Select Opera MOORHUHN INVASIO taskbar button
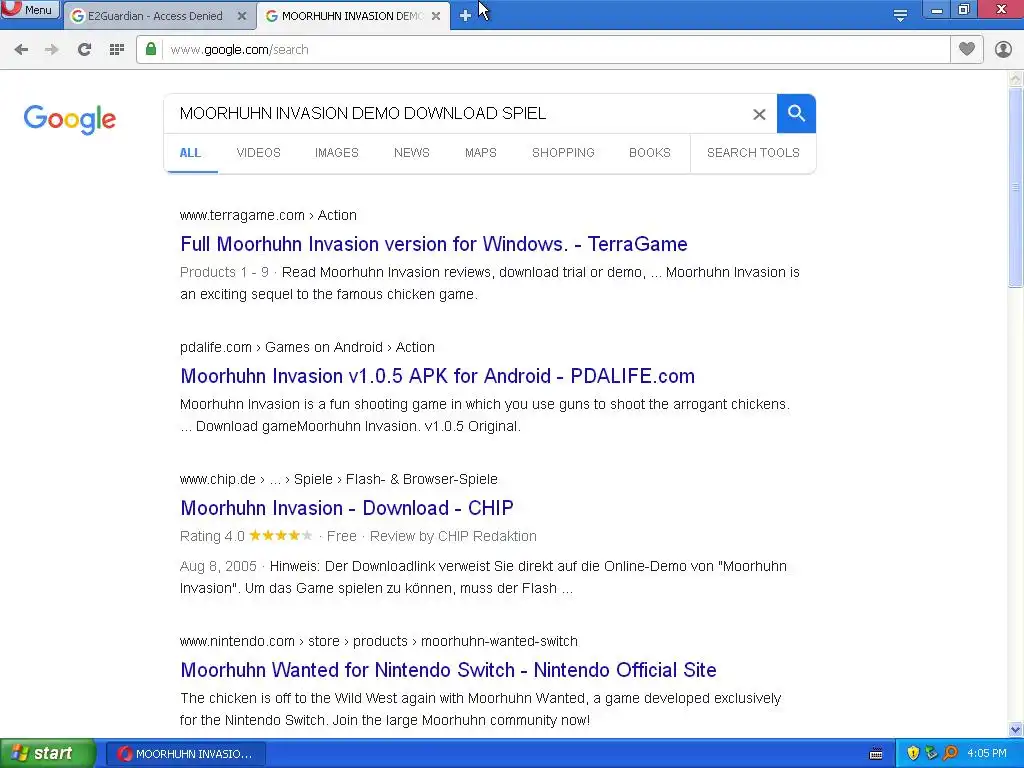The height and width of the screenshot is (768, 1024). [185, 754]
